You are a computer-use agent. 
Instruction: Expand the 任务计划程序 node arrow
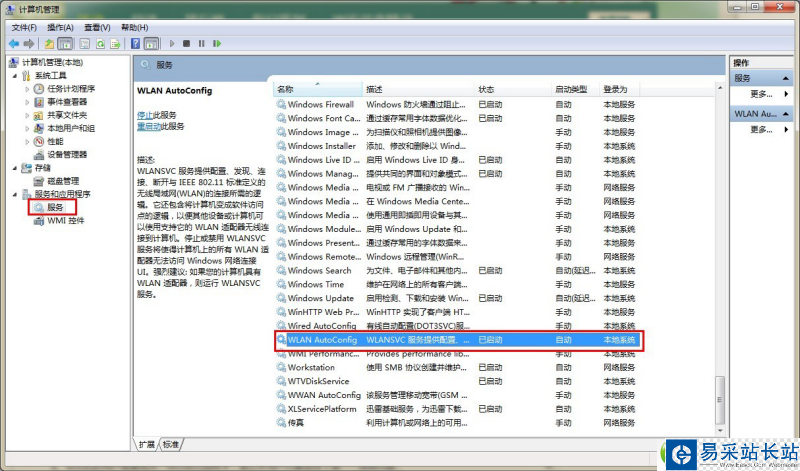coord(27,89)
